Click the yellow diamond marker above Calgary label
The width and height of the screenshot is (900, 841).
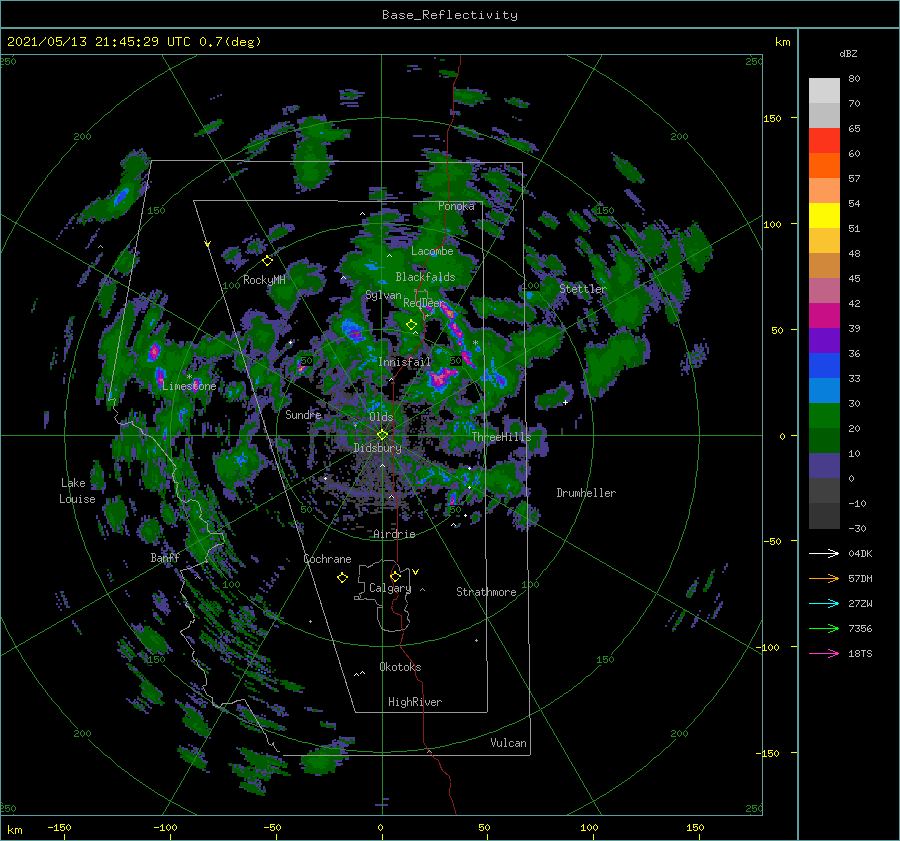[x=395, y=576]
